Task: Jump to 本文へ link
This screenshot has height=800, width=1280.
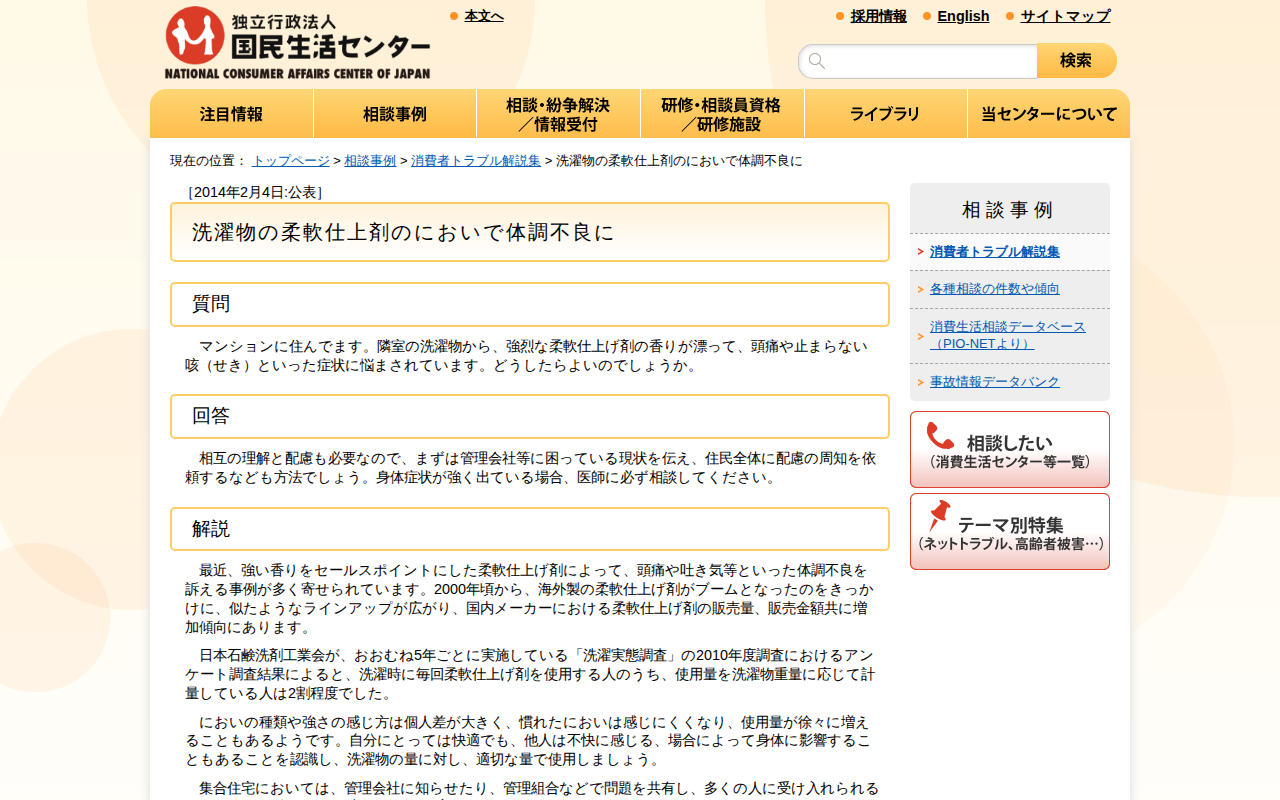Action: (x=484, y=16)
